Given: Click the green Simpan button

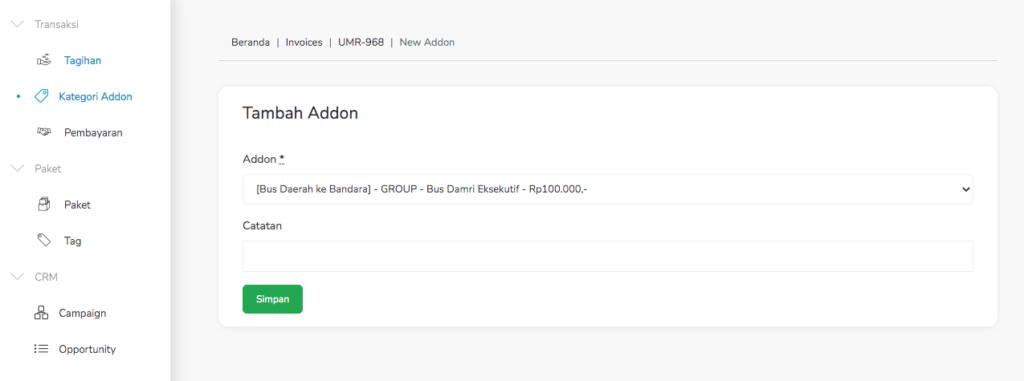Looking at the screenshot, I should click(x=272, y=299).
